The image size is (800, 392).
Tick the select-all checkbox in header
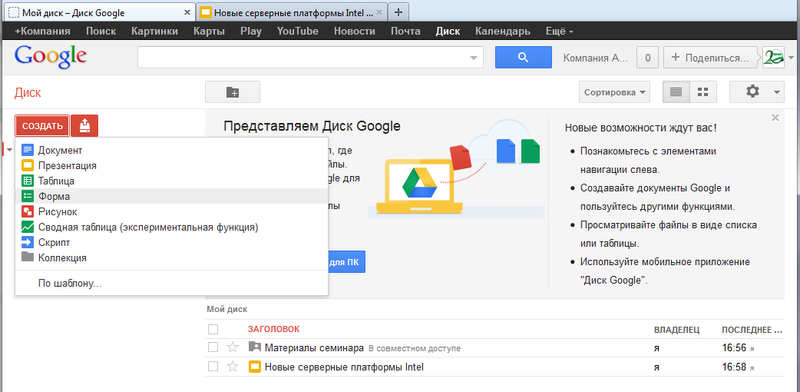click(x=213, y=329)
